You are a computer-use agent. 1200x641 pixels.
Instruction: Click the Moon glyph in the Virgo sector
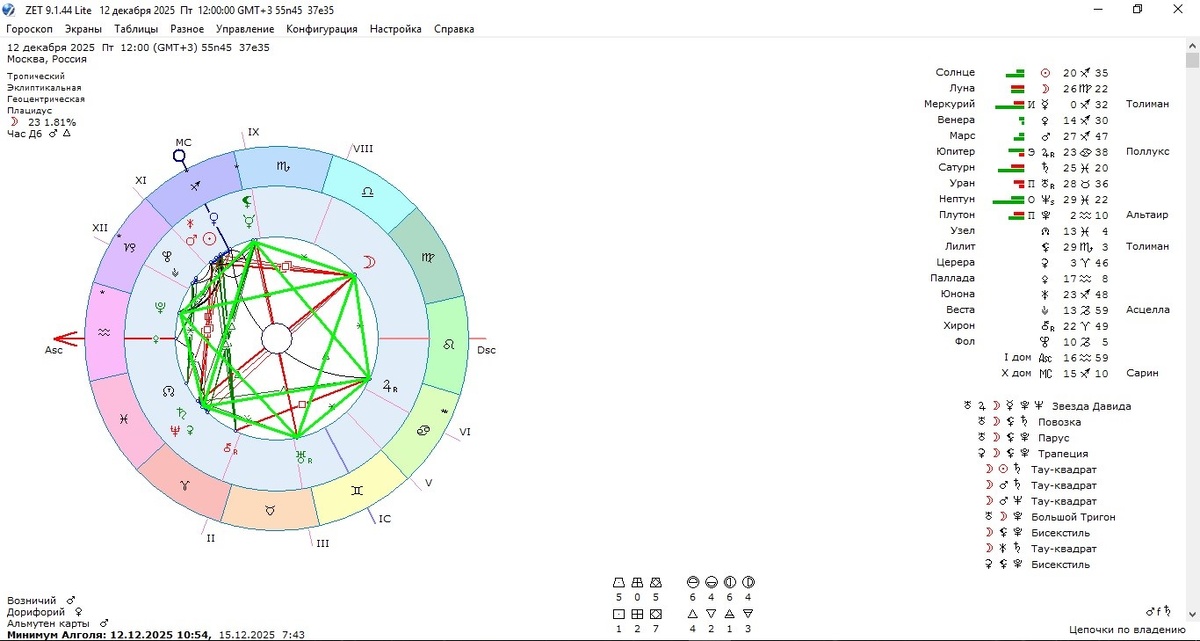(369, 261)
